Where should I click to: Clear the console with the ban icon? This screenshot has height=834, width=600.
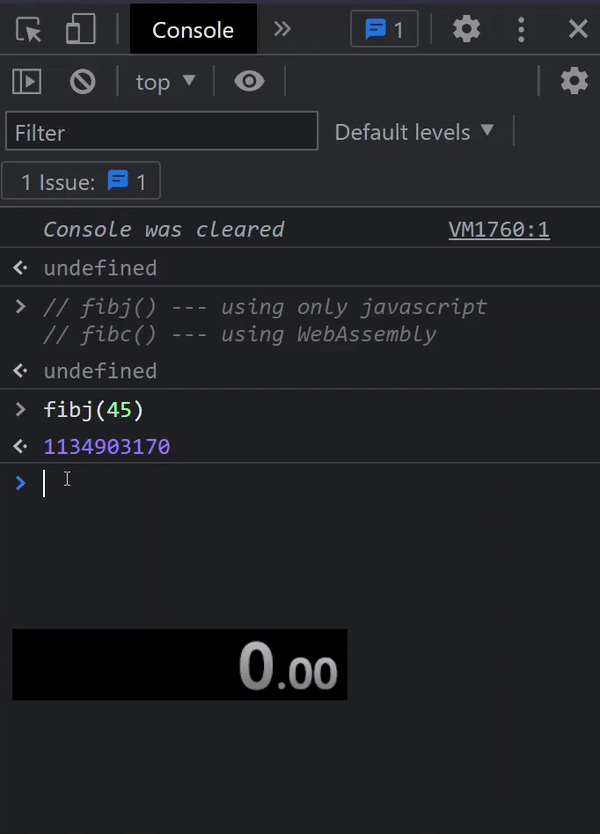(x=82, y=81)
